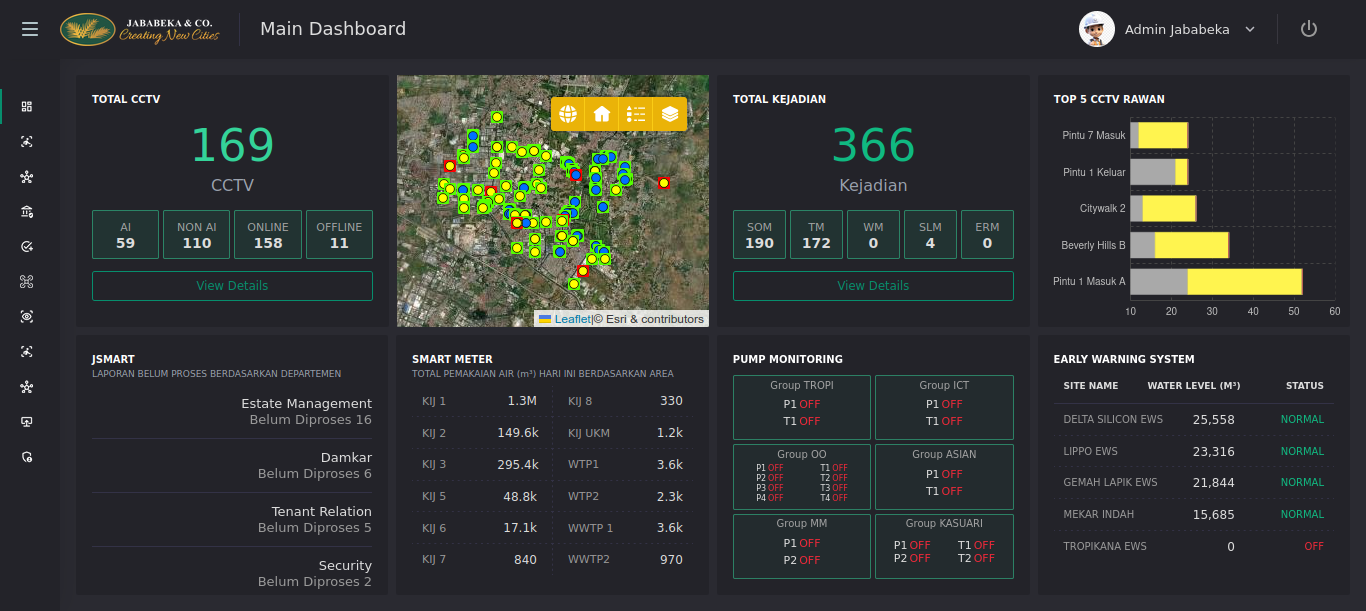
Task: Click the bank building icon in sidebar
Action: tap(27, 211)
